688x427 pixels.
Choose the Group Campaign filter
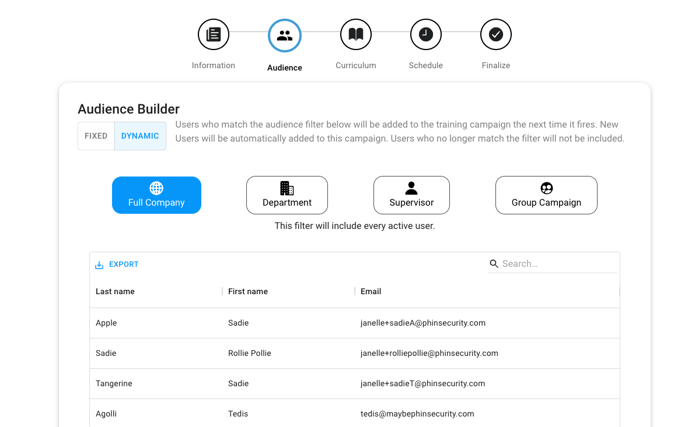(546, 195)
